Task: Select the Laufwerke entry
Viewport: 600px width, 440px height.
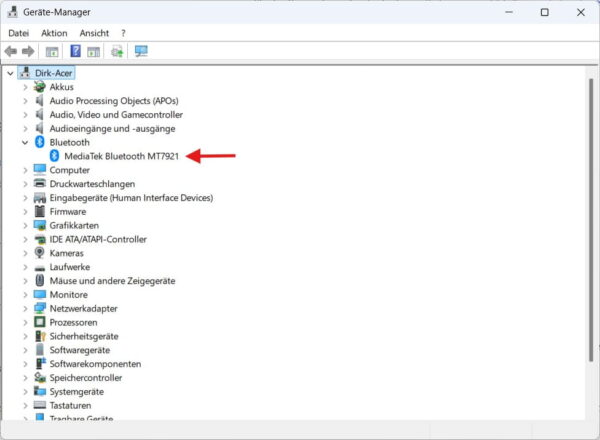Action: [70, 267]
